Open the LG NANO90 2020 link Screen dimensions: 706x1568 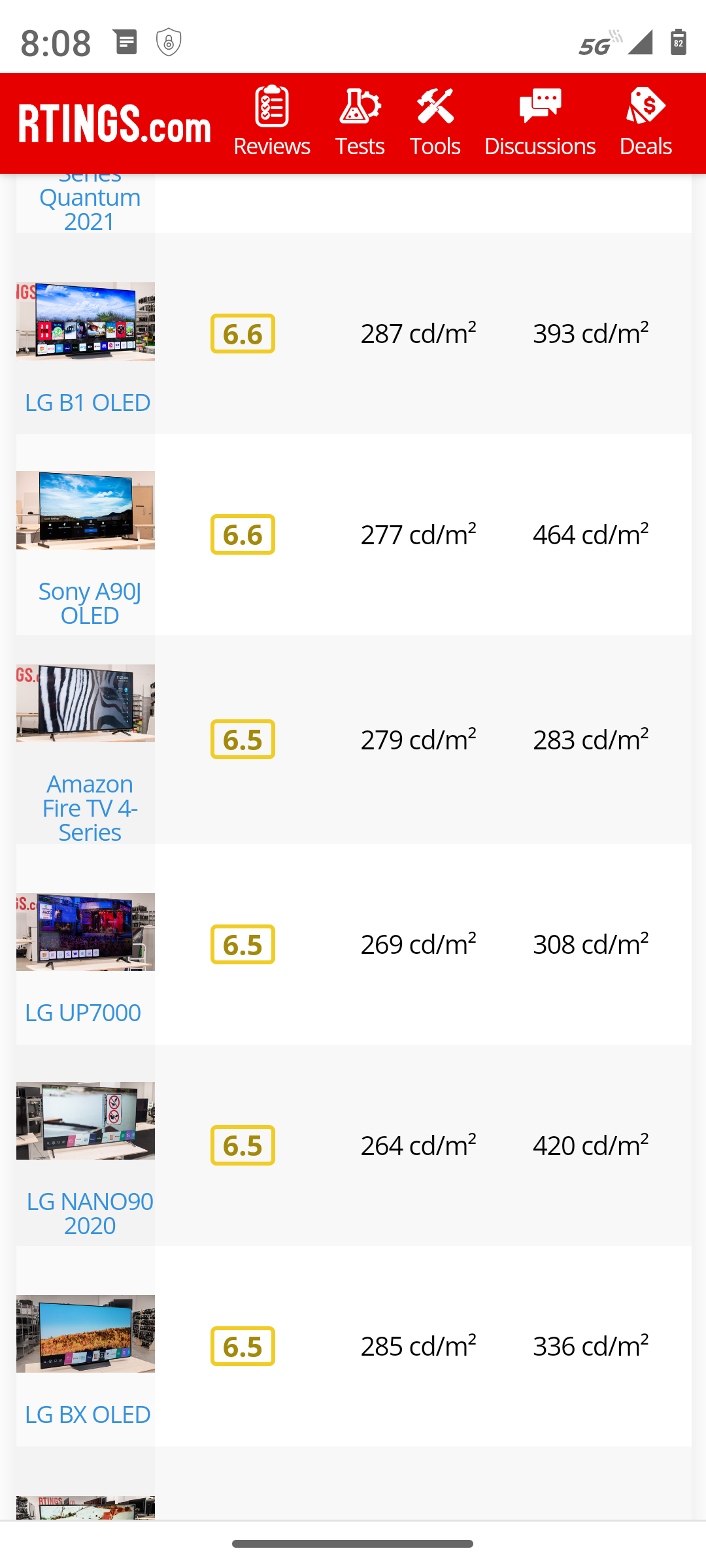tap(90, 1213)
